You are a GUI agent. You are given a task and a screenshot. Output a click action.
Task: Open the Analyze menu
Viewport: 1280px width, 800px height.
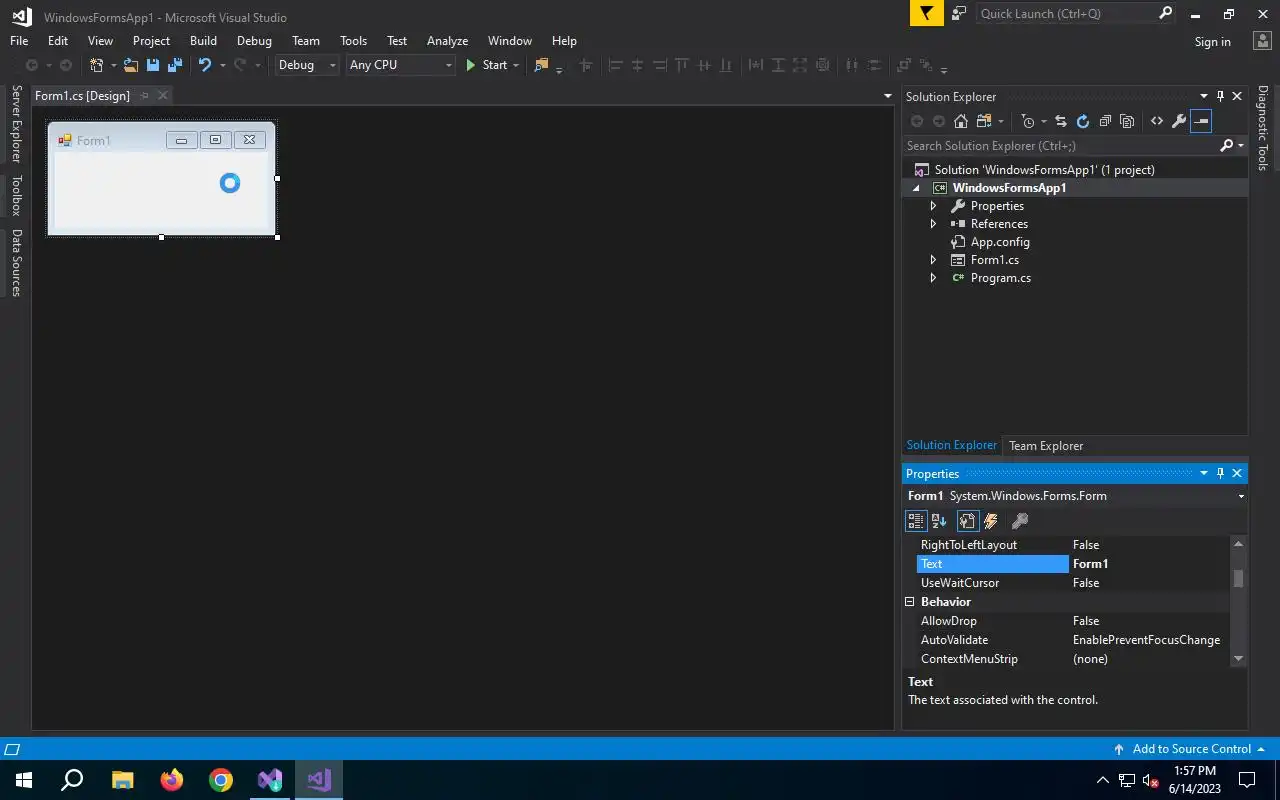click(447, 41)
